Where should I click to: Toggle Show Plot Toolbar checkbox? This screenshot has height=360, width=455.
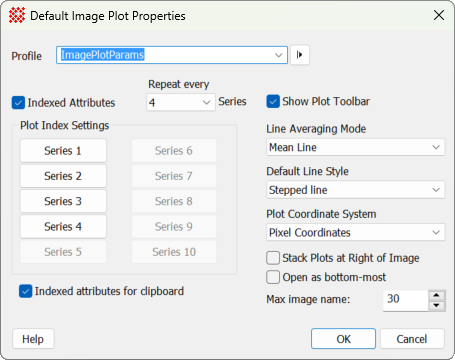click(x=273, y=101)
